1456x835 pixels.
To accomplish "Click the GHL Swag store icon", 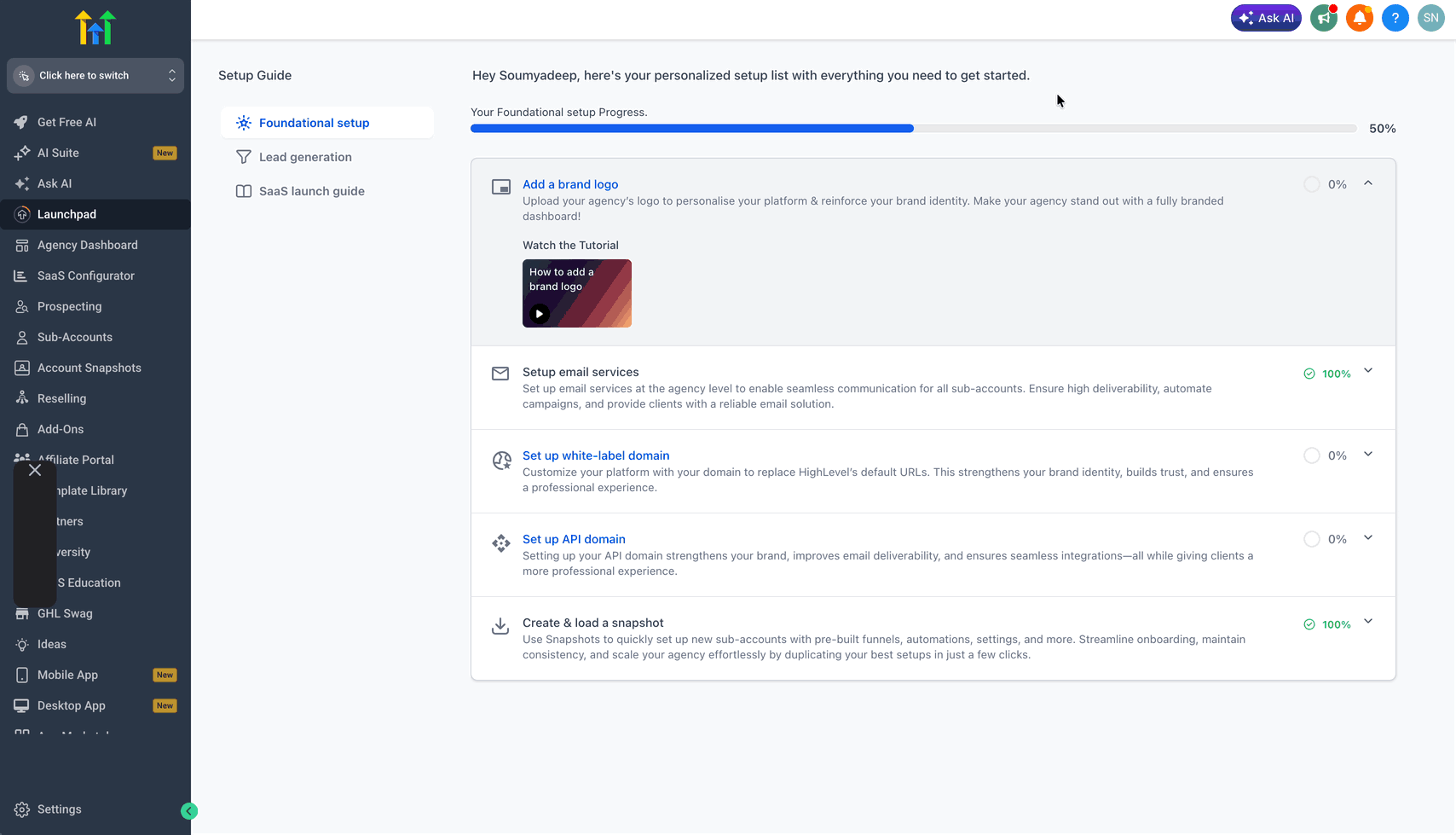I will (x=22, y=613).
